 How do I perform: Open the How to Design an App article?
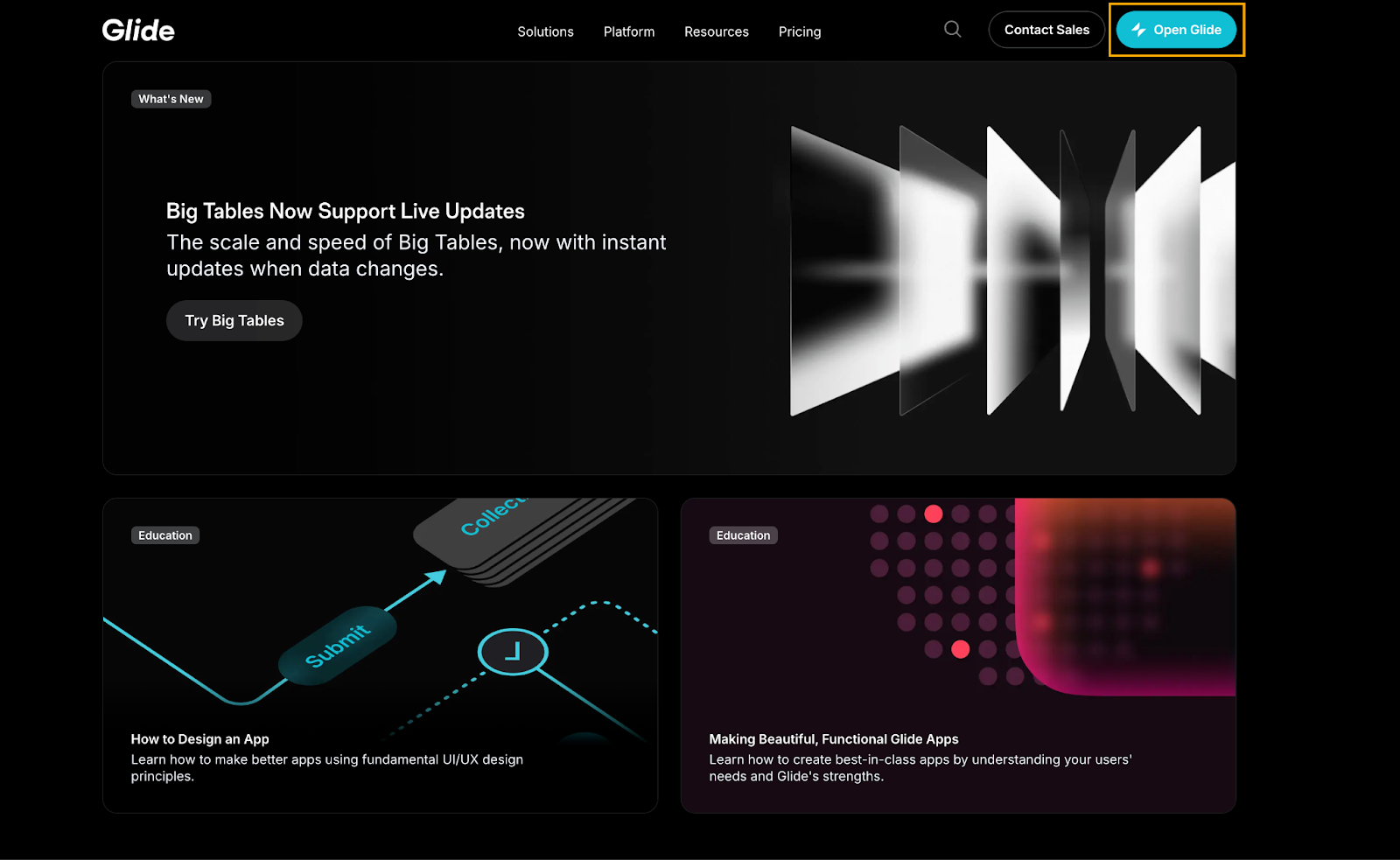[200, 739]
